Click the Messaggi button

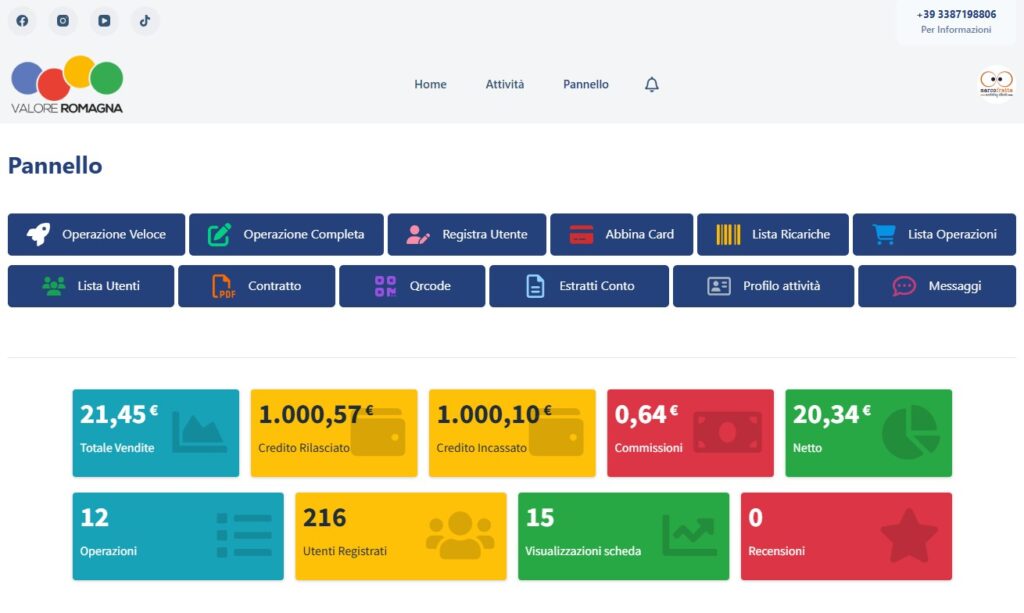pos(936,286)
